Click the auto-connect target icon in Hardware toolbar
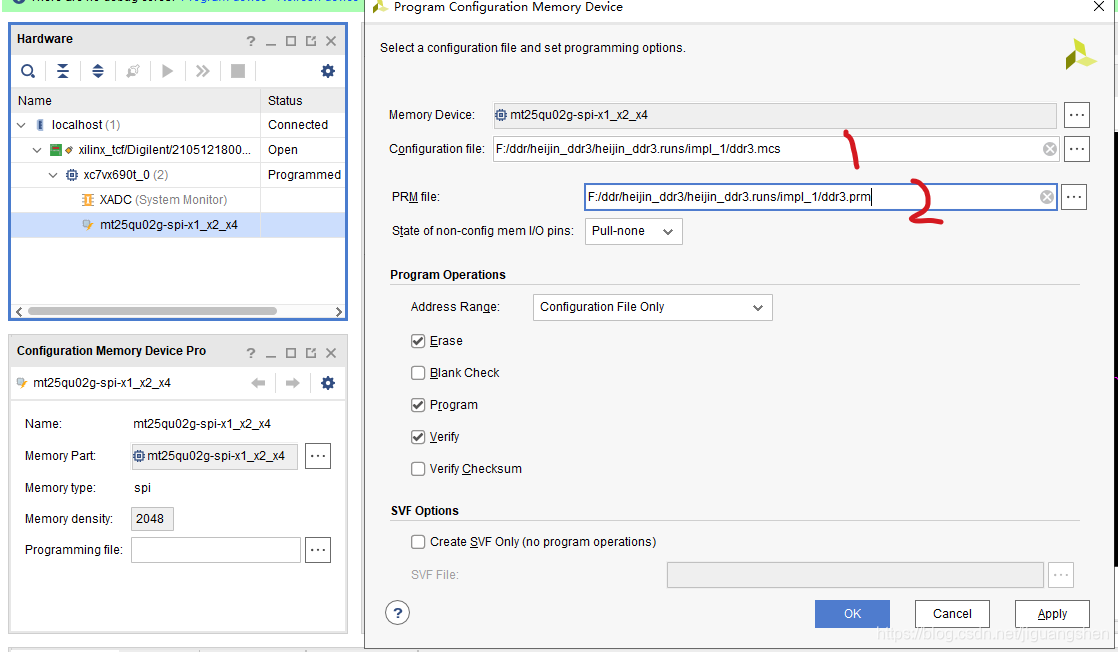1118x652 pixels. point(133,71)
